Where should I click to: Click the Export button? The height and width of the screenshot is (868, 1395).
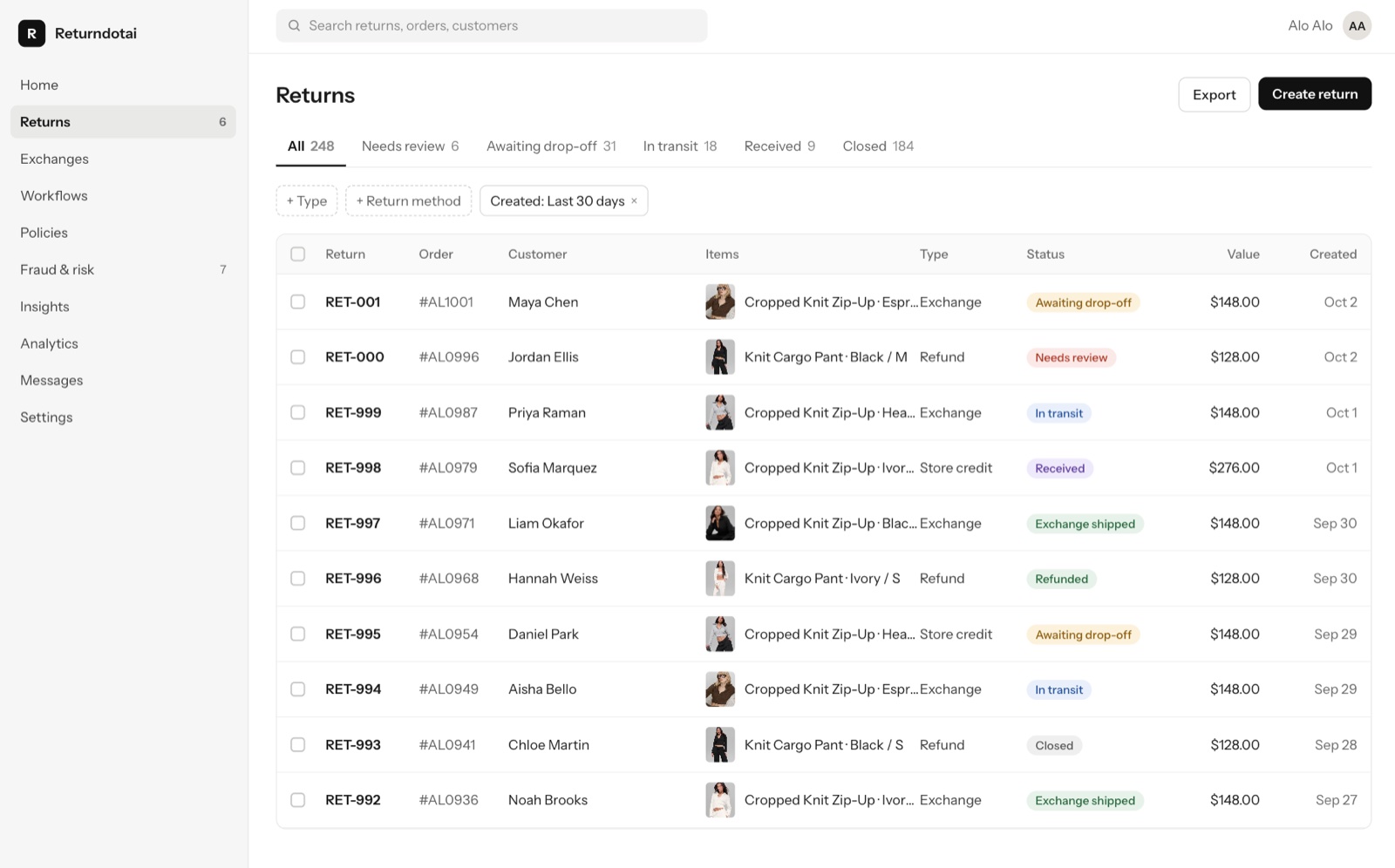pyautogui.click(x=1214, y=94)
